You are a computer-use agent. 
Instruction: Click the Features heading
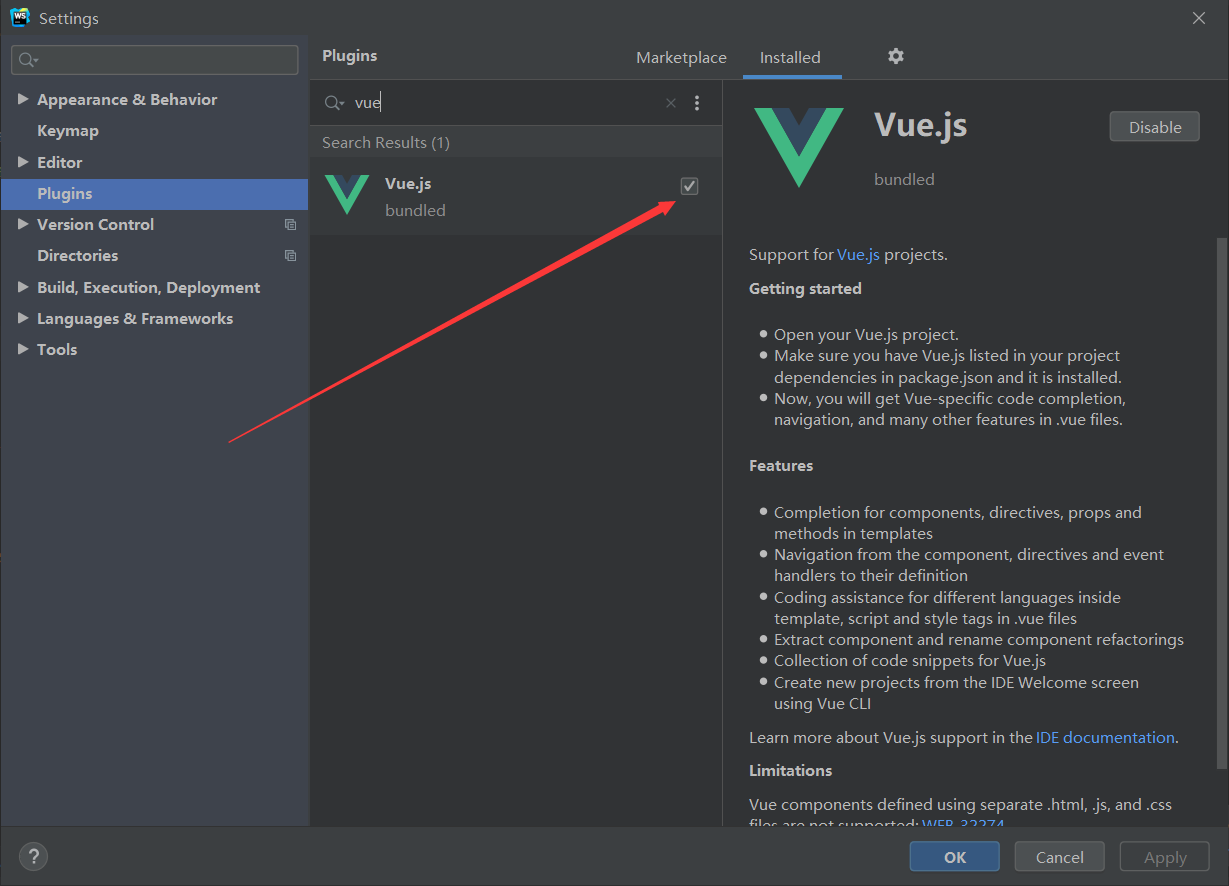click(x=781, y=466)
